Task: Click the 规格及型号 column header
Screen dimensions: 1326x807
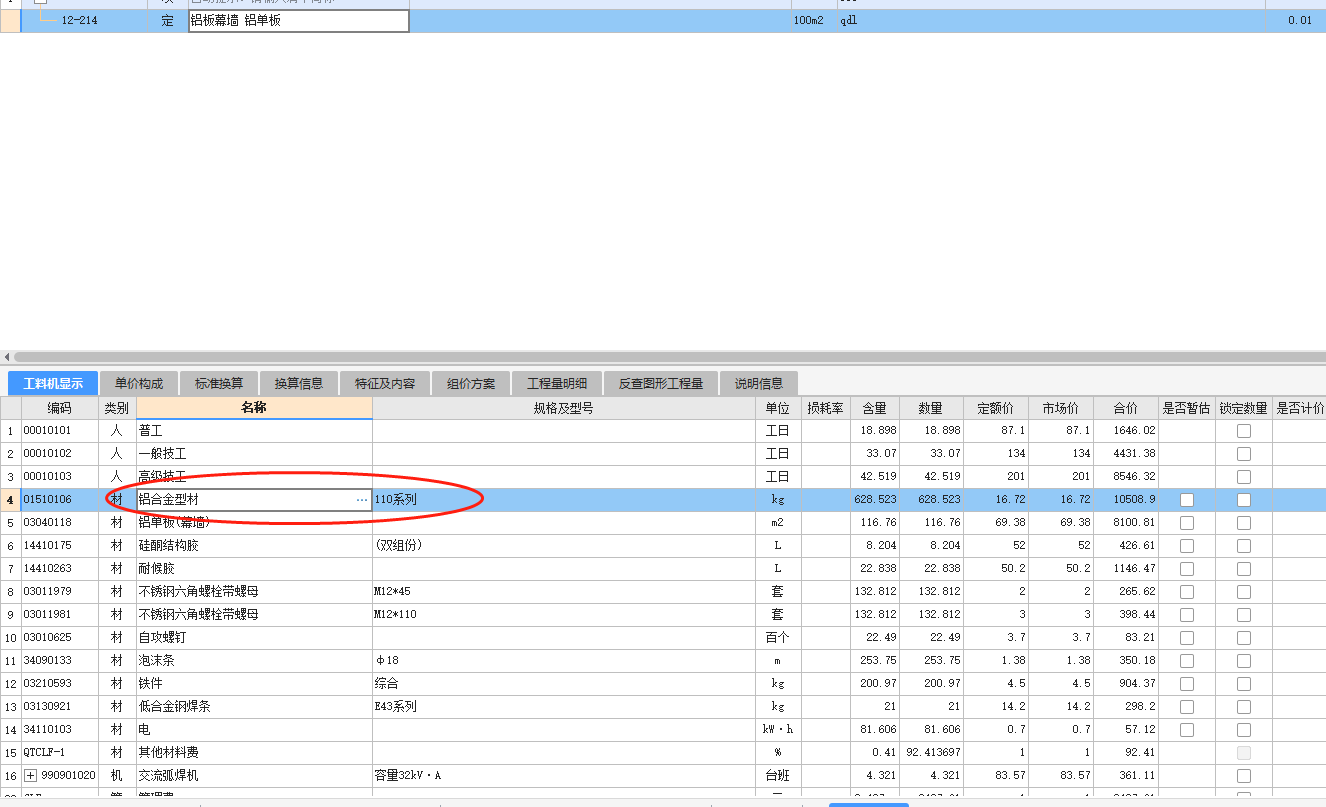Action: click(564, 408)
